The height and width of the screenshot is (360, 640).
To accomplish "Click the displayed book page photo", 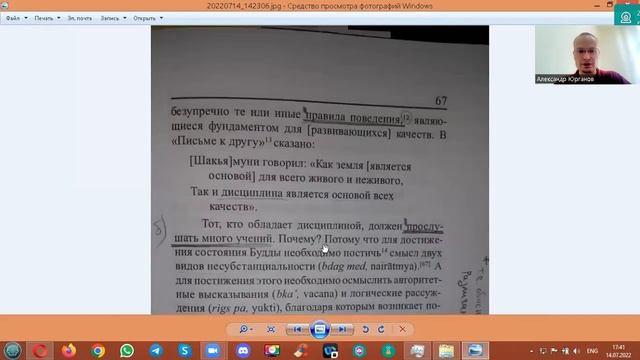I will tap(320, 170).
